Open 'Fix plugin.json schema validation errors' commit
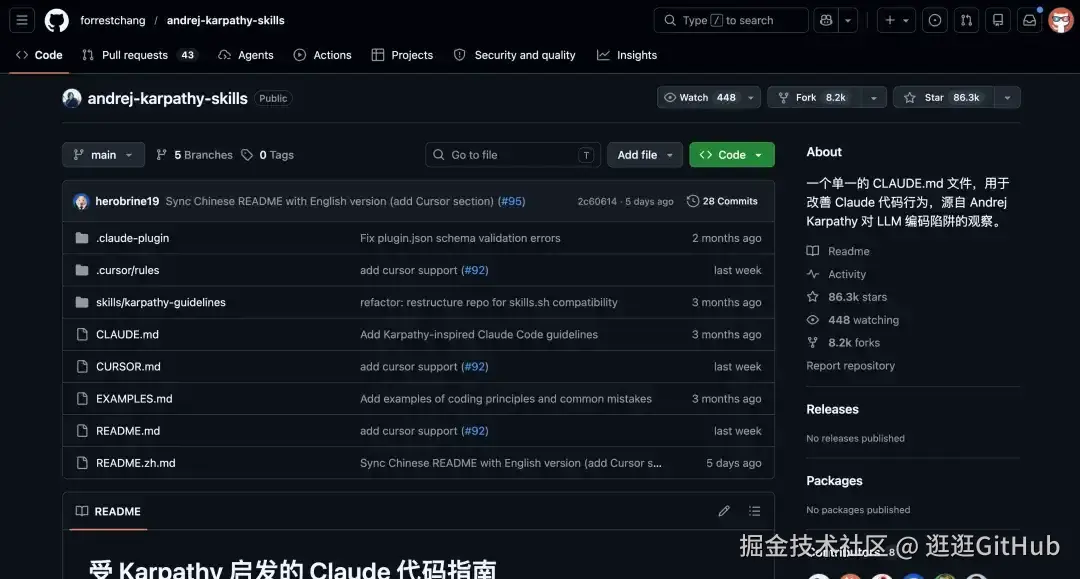Screen dimensions: 1080x579 460,238
